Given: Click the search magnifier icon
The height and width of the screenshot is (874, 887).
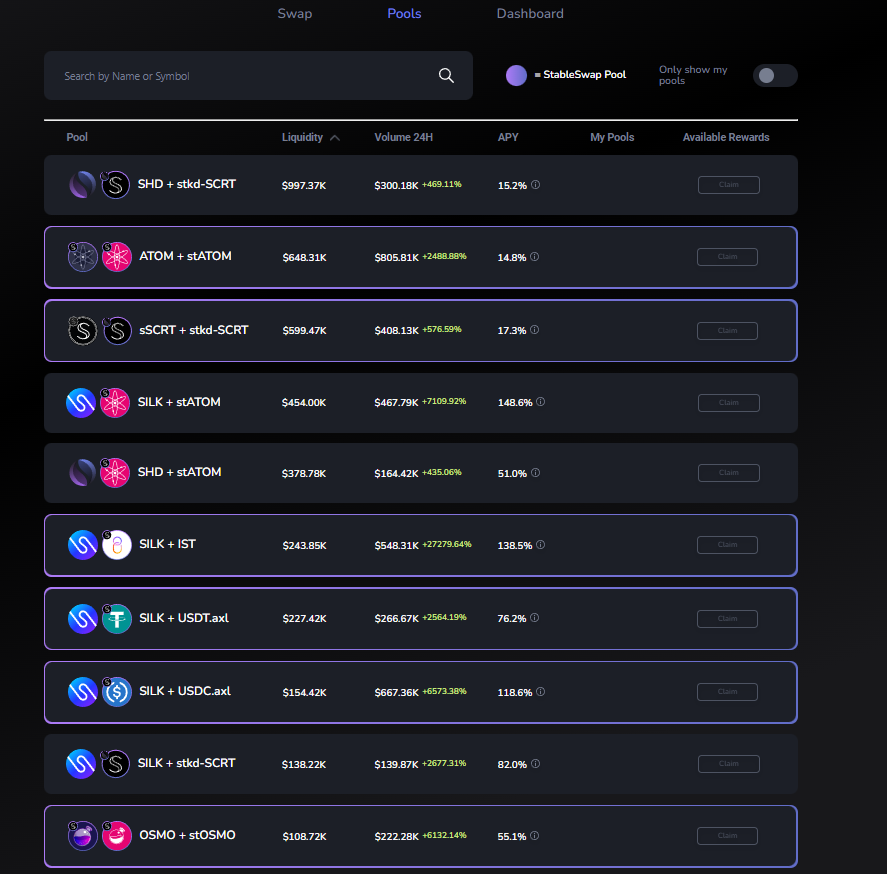Looking at the screenshot, I should [x=446, y=75].
